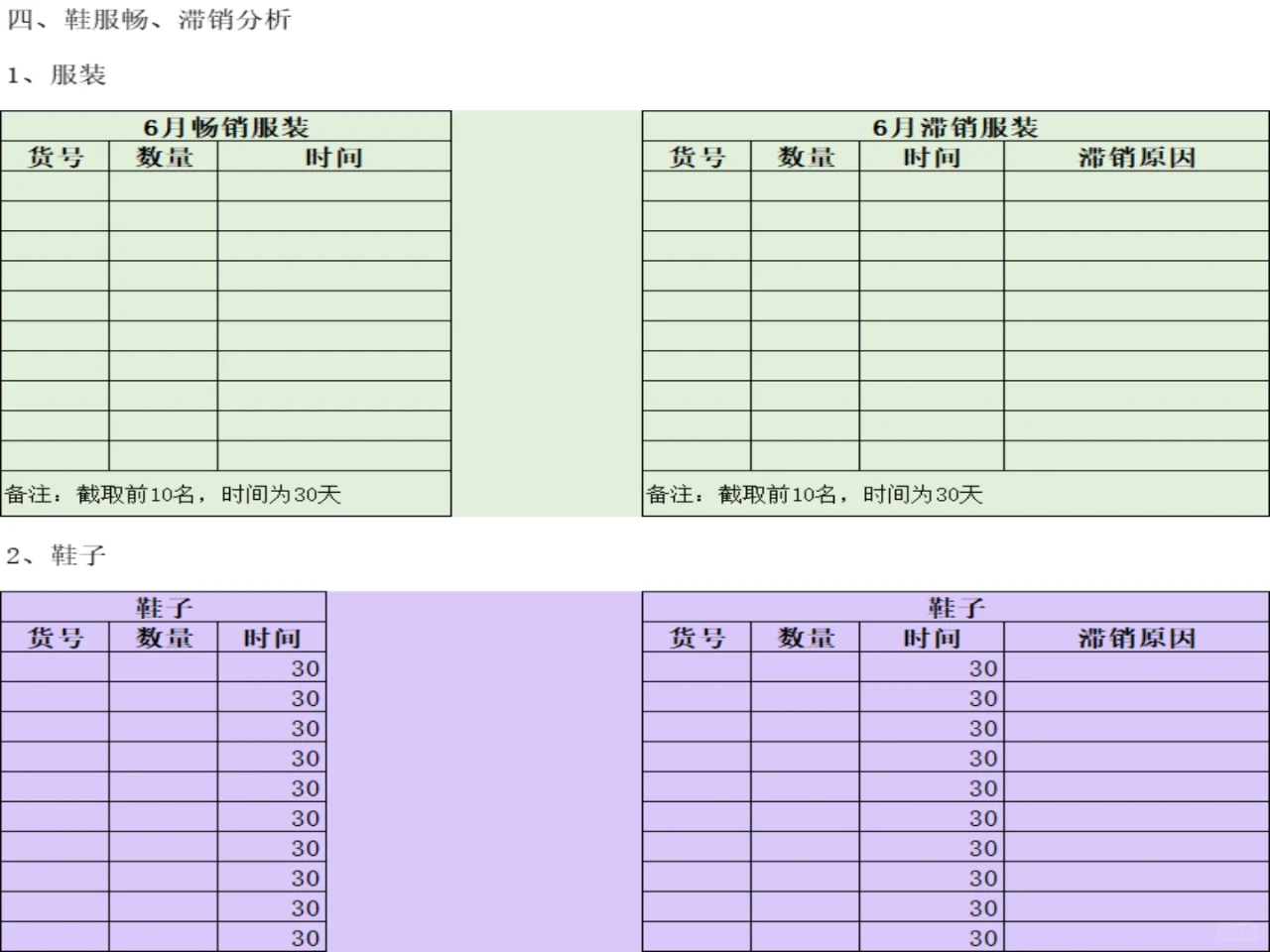Click first 30 value in right 鞋子 table

tap(983, 668)
